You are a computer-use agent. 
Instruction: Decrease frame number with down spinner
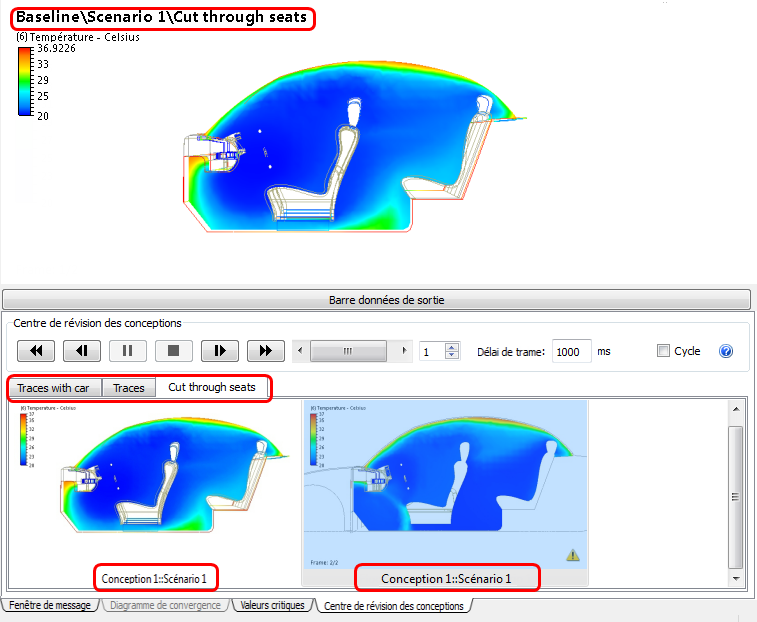tap(452, 355)
